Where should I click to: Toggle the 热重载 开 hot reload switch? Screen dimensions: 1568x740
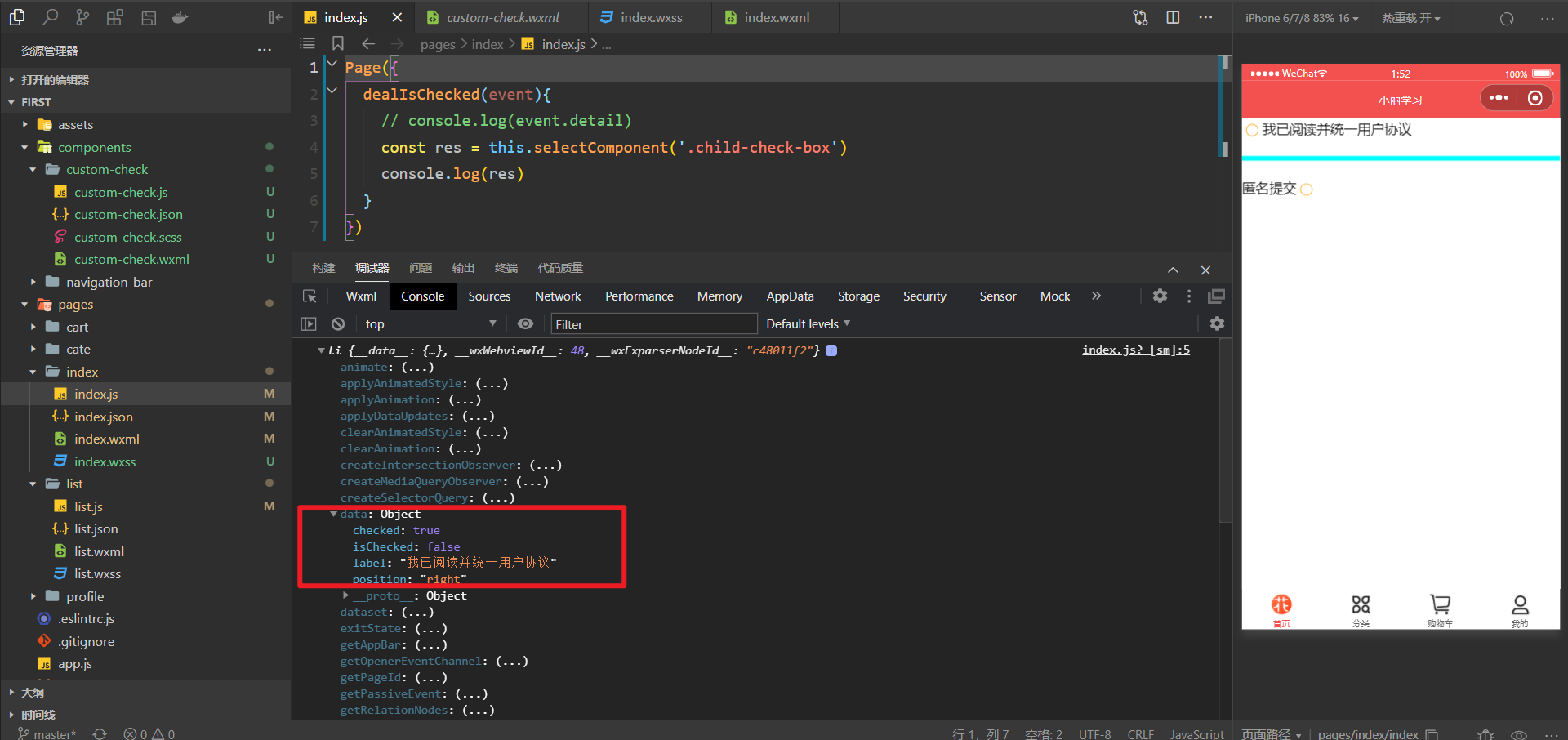[x=1411, y=18]
